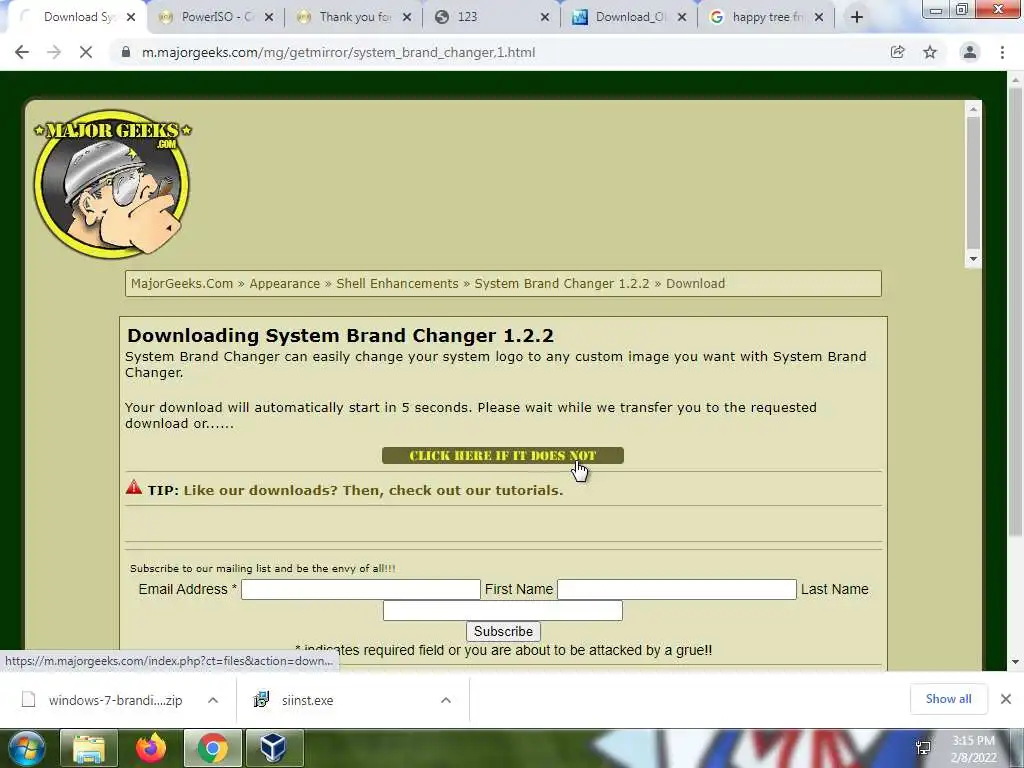Image resolution: width=1024 pixels, height=768 pixels.
Task: Click inner frame scrollbar up arrow
Action: [973, 109]
